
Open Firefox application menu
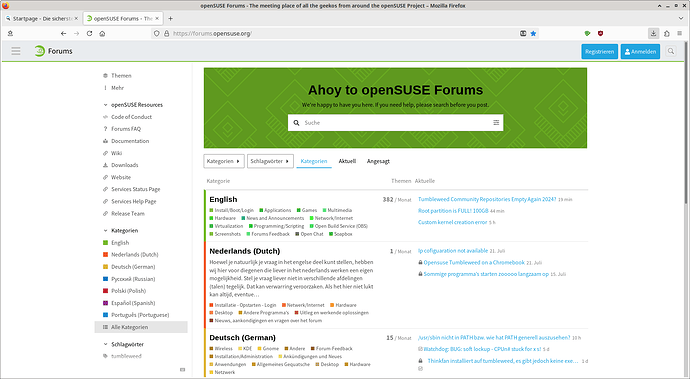click(679, 33)
